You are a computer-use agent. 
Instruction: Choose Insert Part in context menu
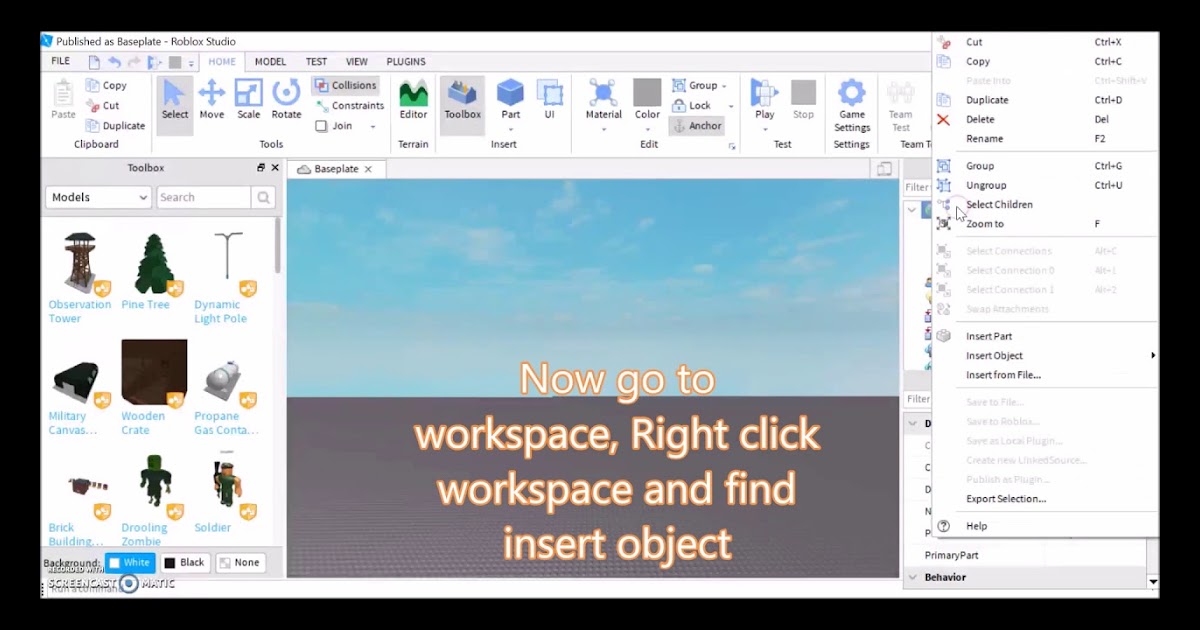(1045, 336)
